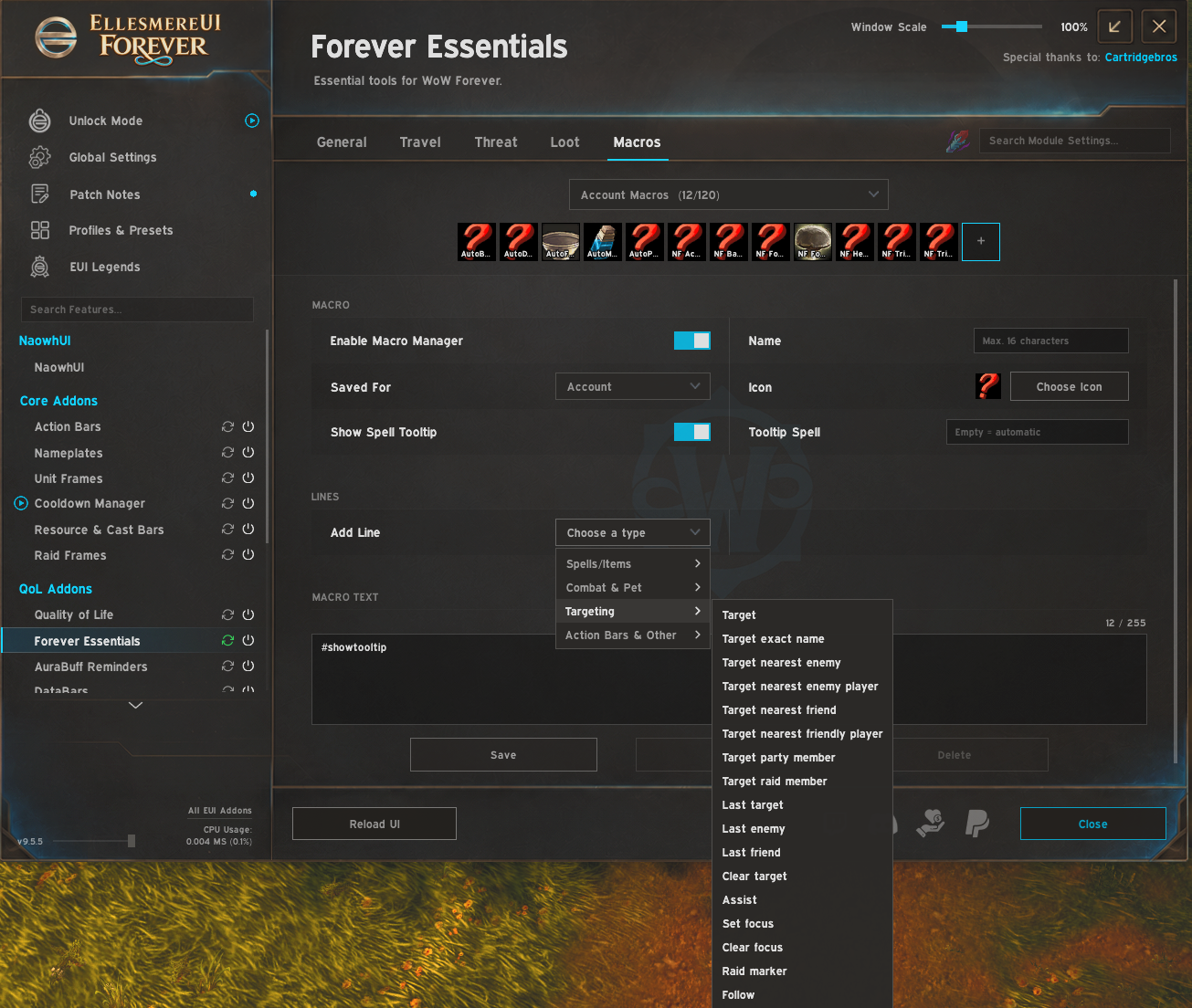Switch to the Threat tab
This screenshot has height=1008, width=1192.
coord(496,142)
